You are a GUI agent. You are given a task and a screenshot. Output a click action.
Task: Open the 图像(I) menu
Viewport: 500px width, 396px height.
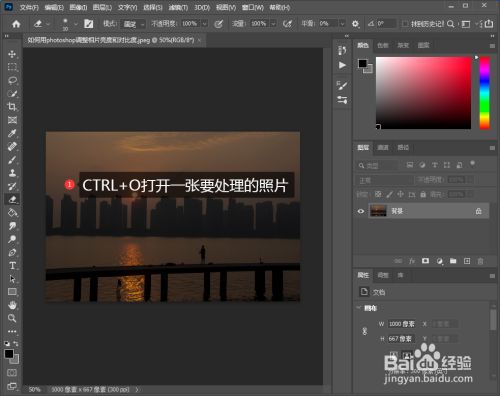[x=78, y=7]
